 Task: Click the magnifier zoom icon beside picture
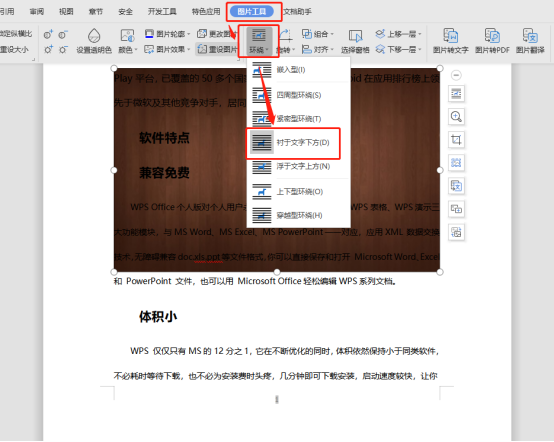(456, 117)
